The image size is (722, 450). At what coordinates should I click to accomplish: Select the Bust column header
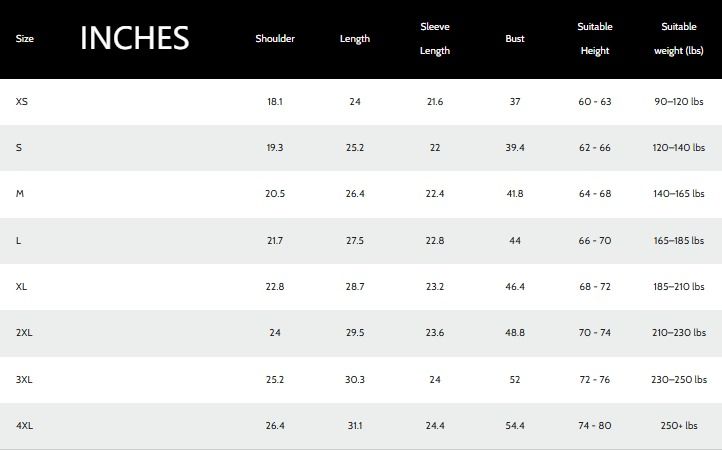(515, 39)
